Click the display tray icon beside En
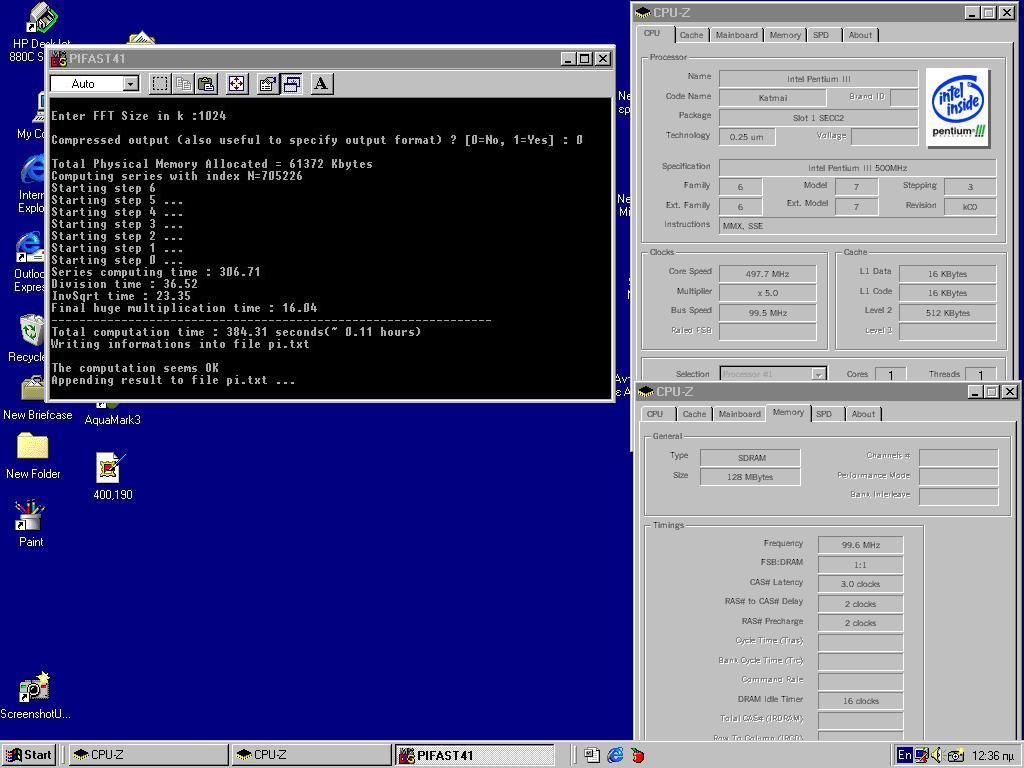Image resolution: width=1024 pixels, height=768 pixels. coord(921,755)
